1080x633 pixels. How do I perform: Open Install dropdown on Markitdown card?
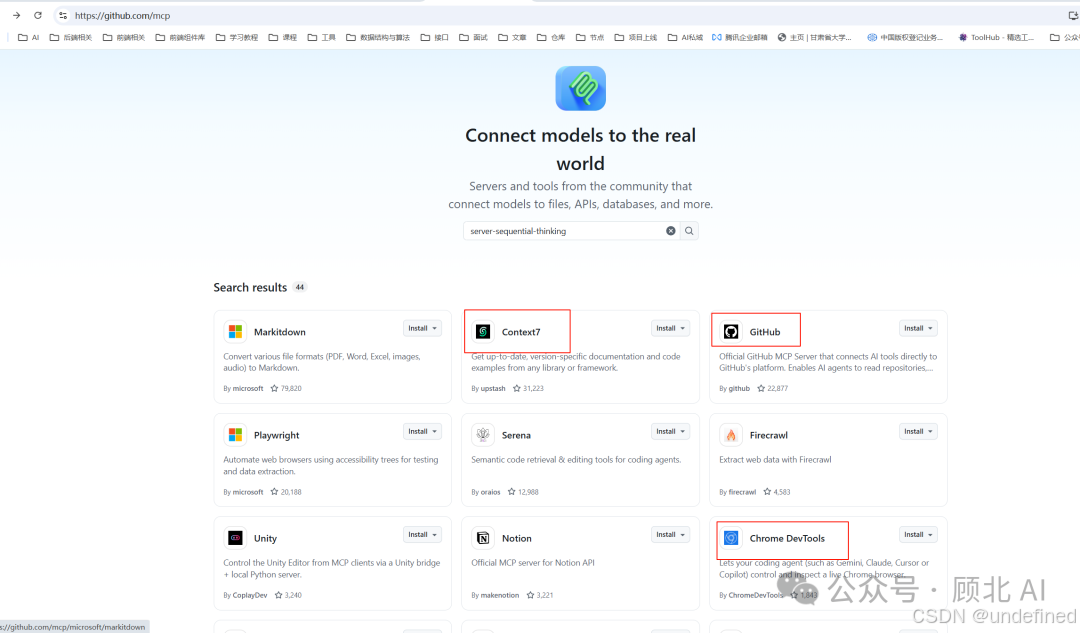pos(422,329)
